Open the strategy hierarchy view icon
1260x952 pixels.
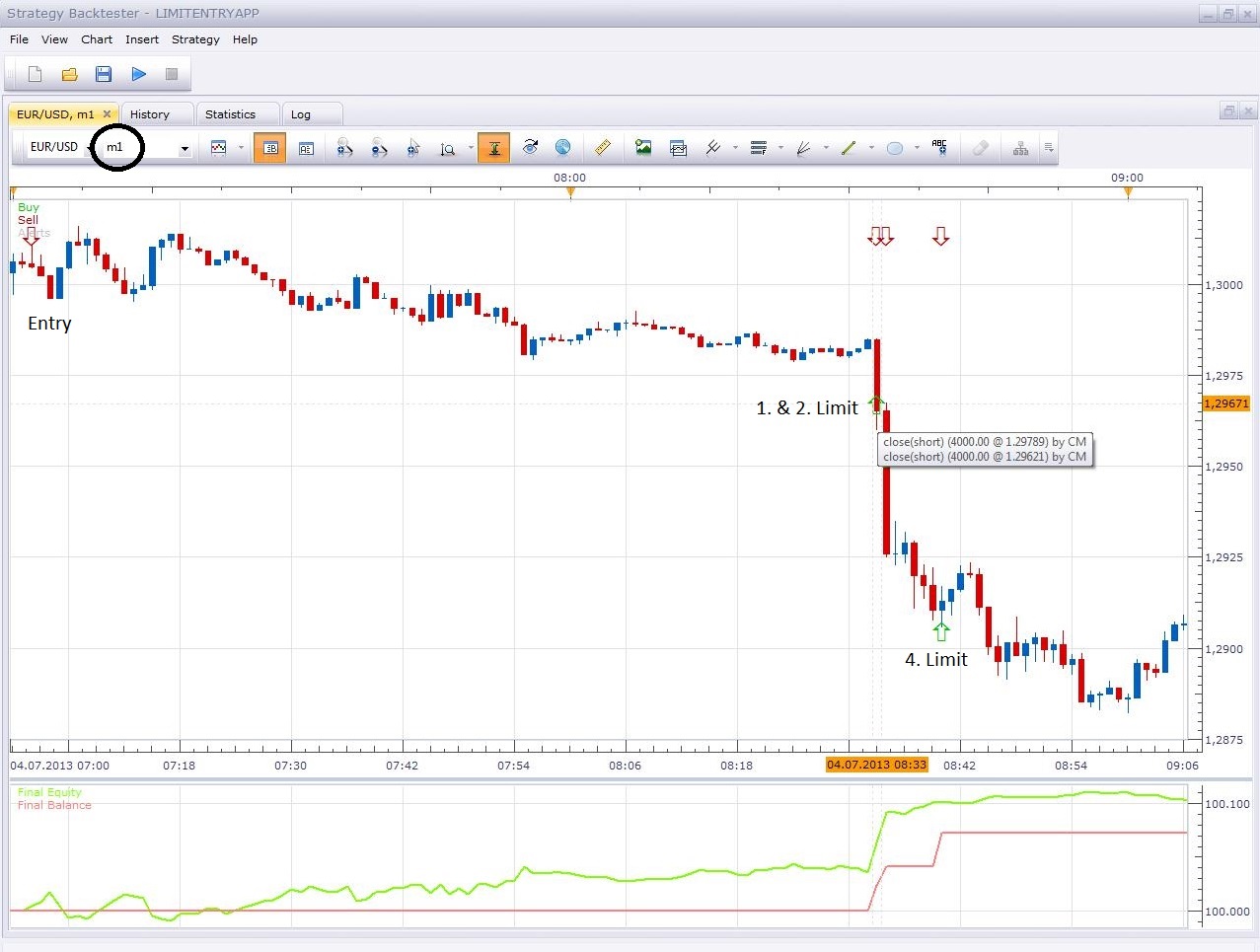coord(1020,147)
